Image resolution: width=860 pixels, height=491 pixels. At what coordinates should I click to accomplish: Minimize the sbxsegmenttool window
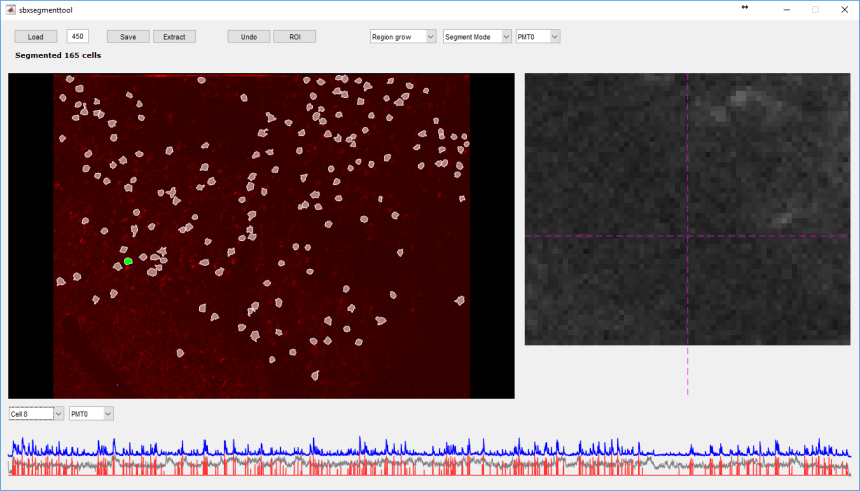[x=786, y=9]
